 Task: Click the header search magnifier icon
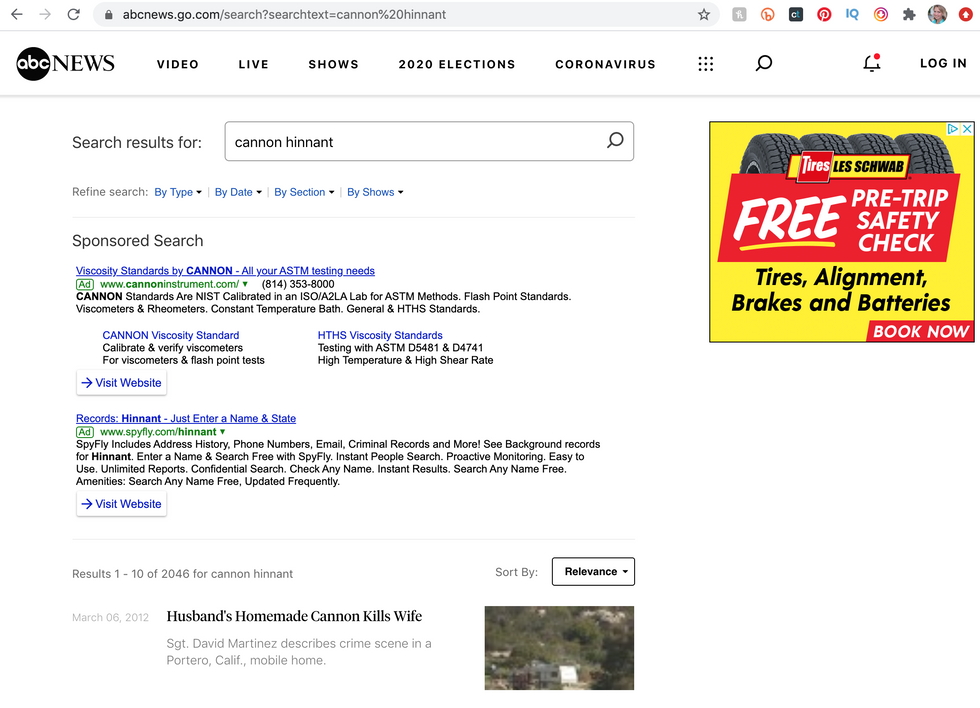point(764,64)
